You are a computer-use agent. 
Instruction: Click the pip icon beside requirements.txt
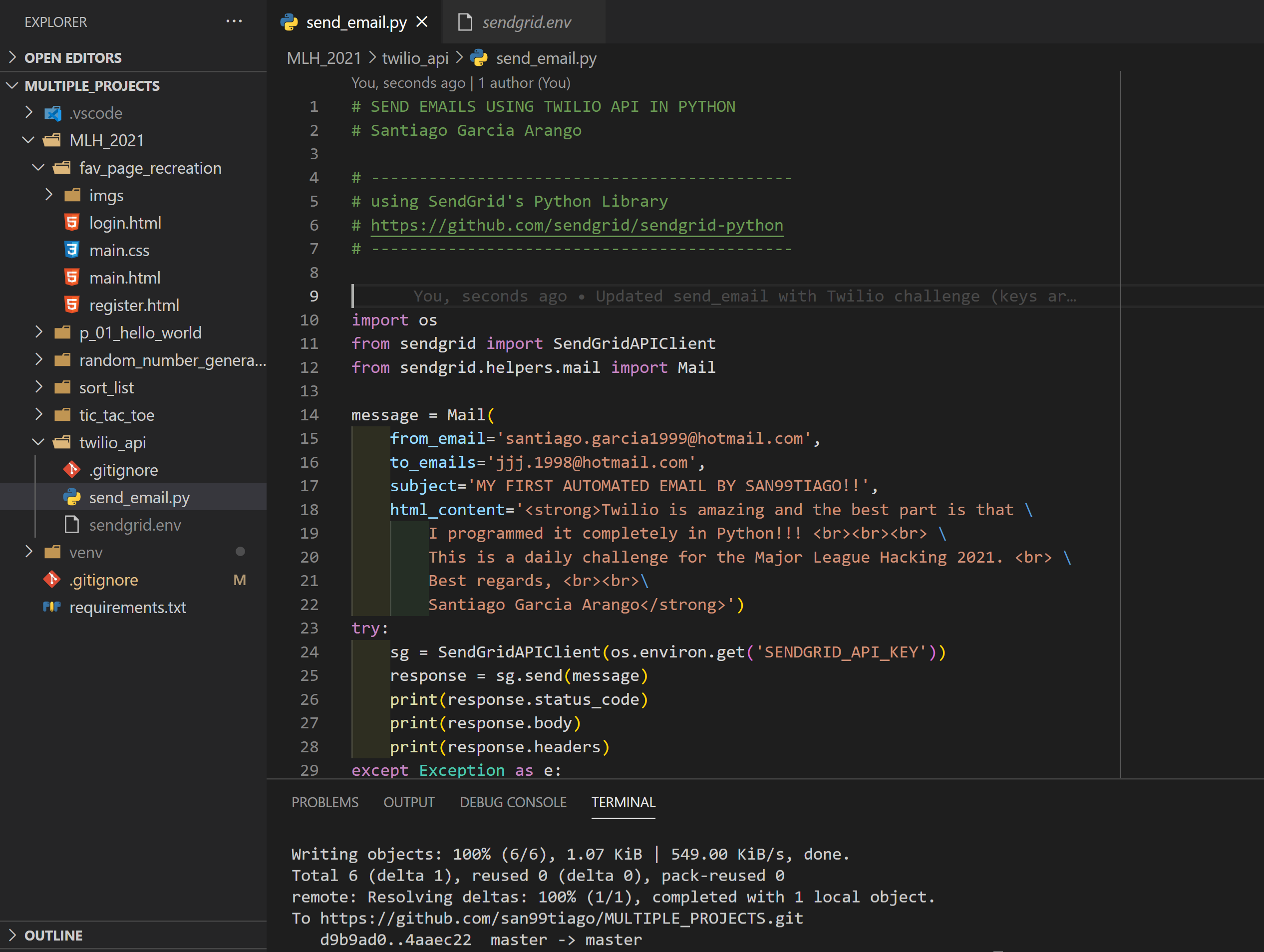pyautogui.click(x=52, y=607)
